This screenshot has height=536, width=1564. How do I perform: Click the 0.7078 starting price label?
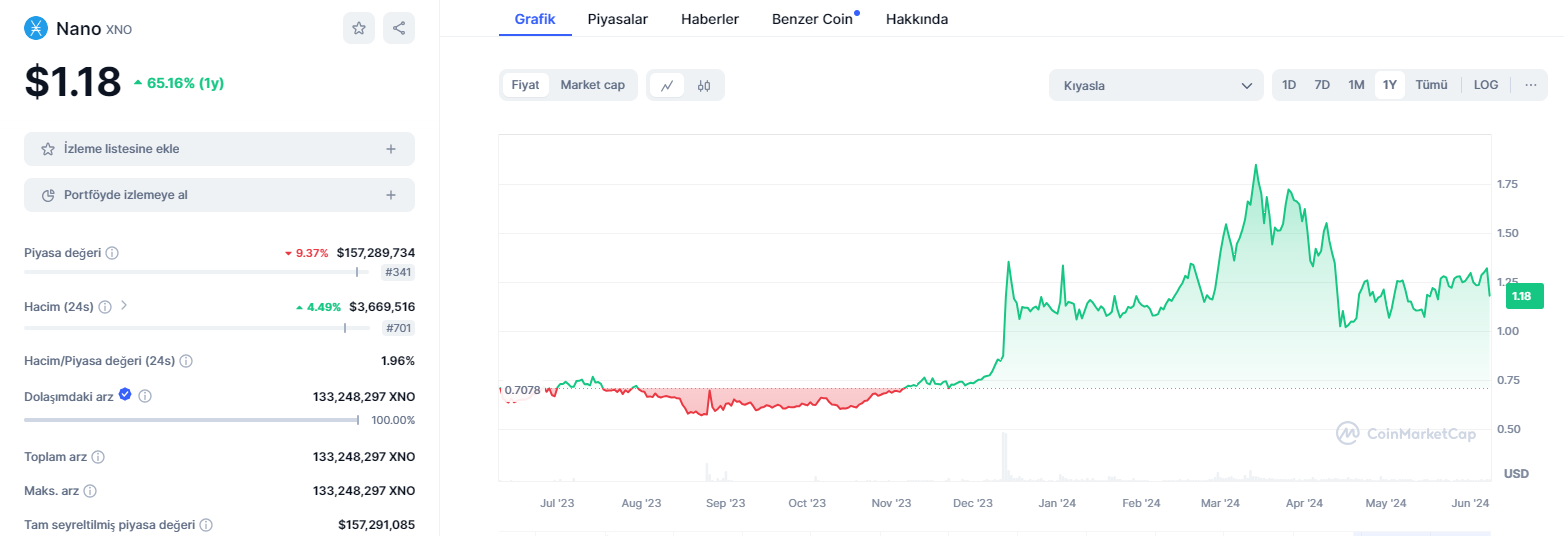523,390
